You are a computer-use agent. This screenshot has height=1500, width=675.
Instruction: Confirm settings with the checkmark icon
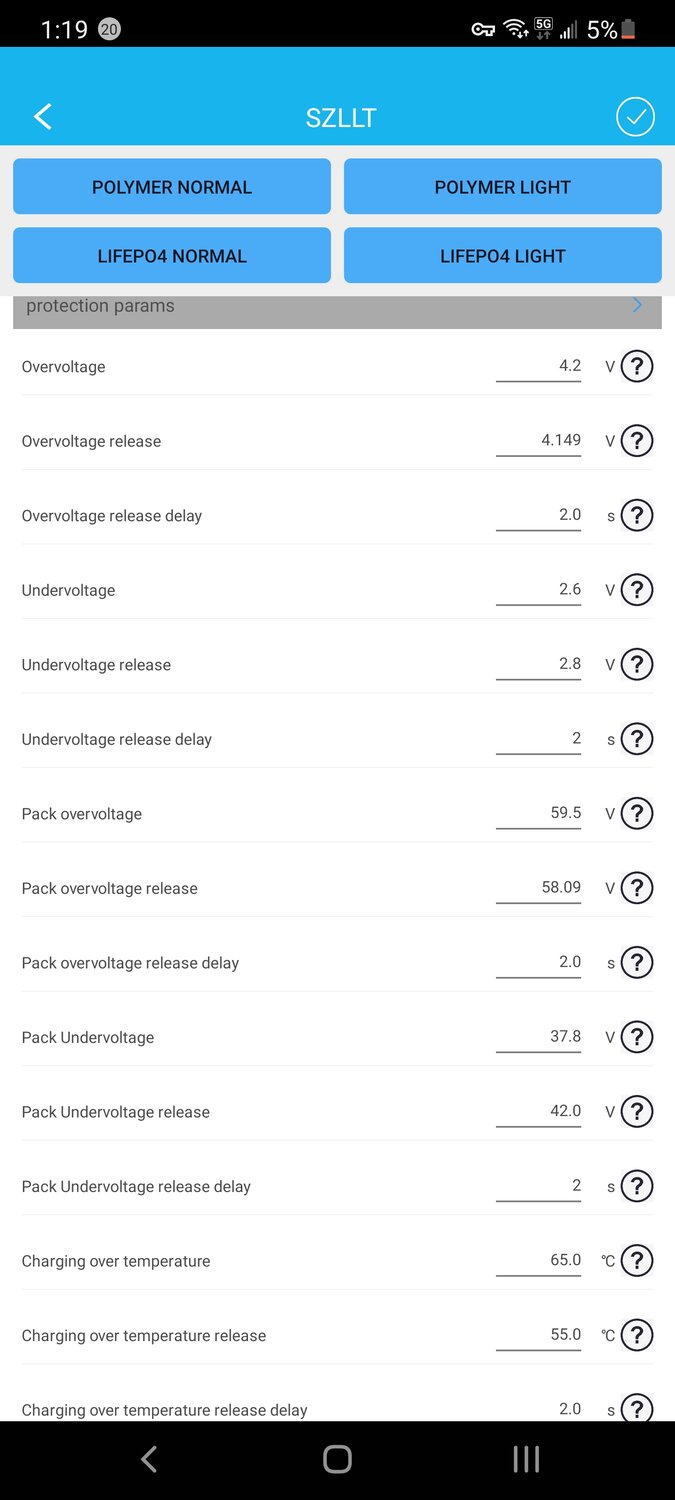[635, 117]
